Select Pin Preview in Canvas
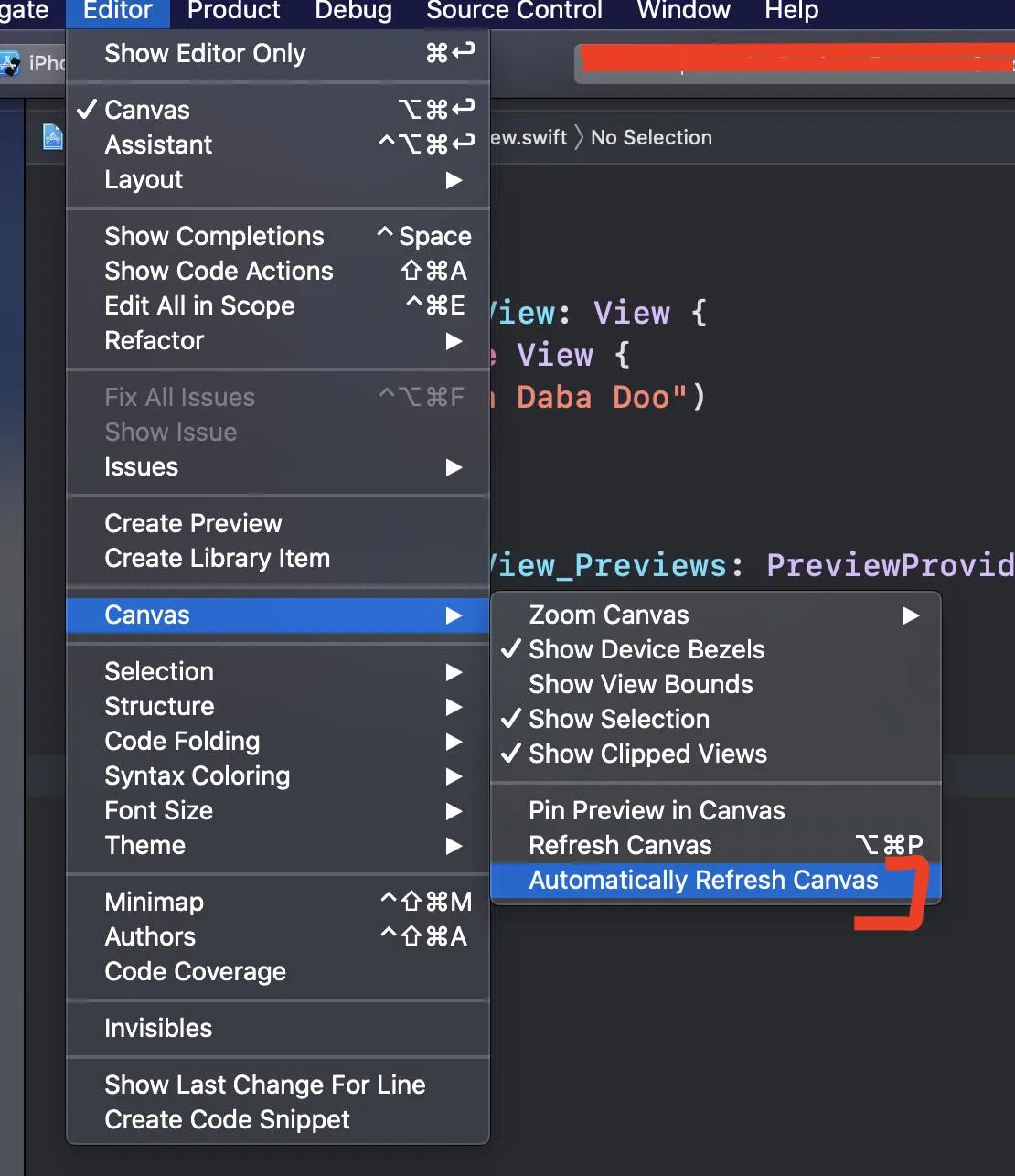 click(x=657, y=810)
